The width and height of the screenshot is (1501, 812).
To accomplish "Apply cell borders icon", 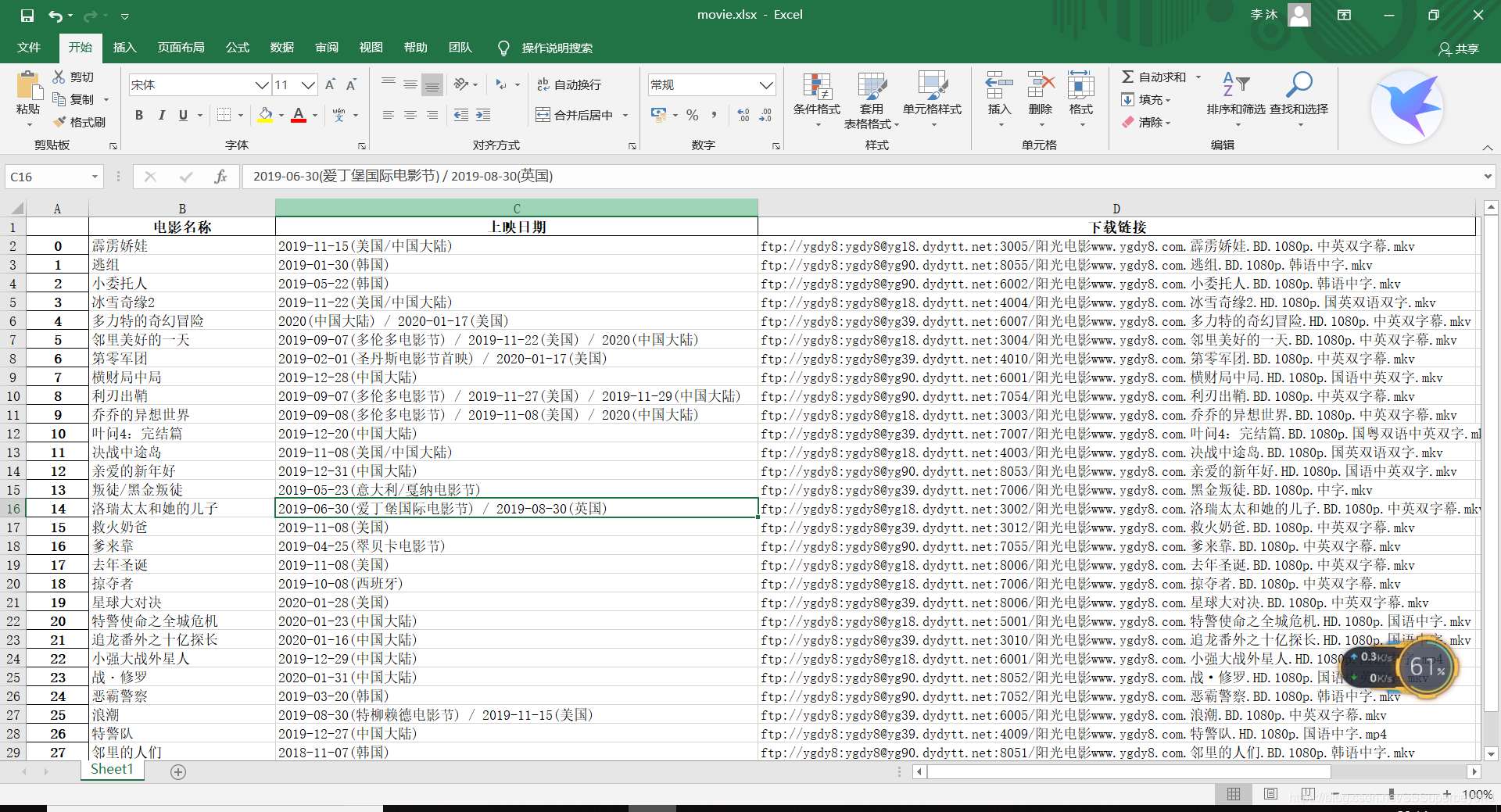I will tap(224, 115).
